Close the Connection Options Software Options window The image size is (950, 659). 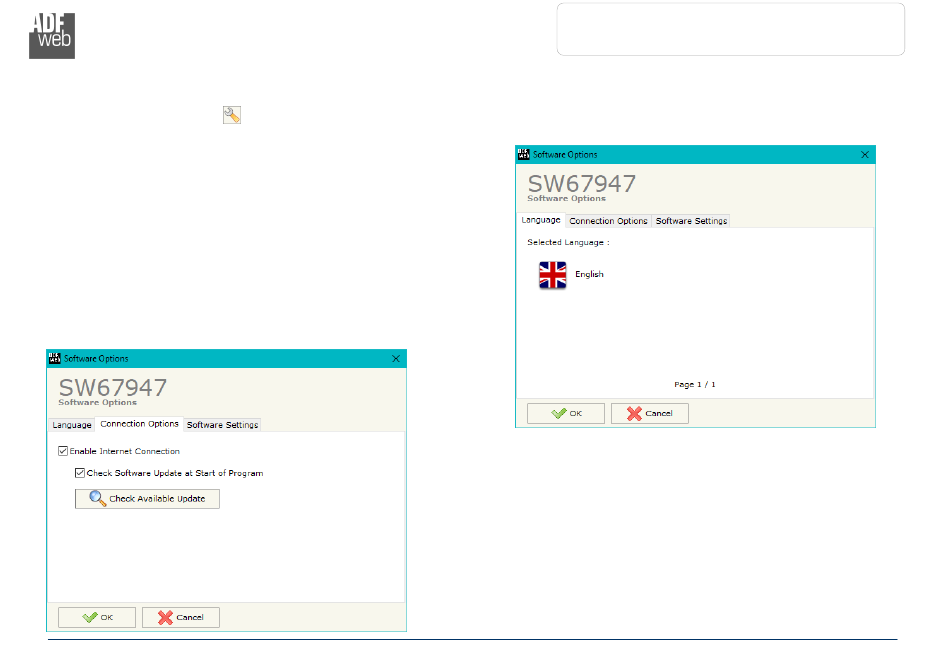pos(396,359)
